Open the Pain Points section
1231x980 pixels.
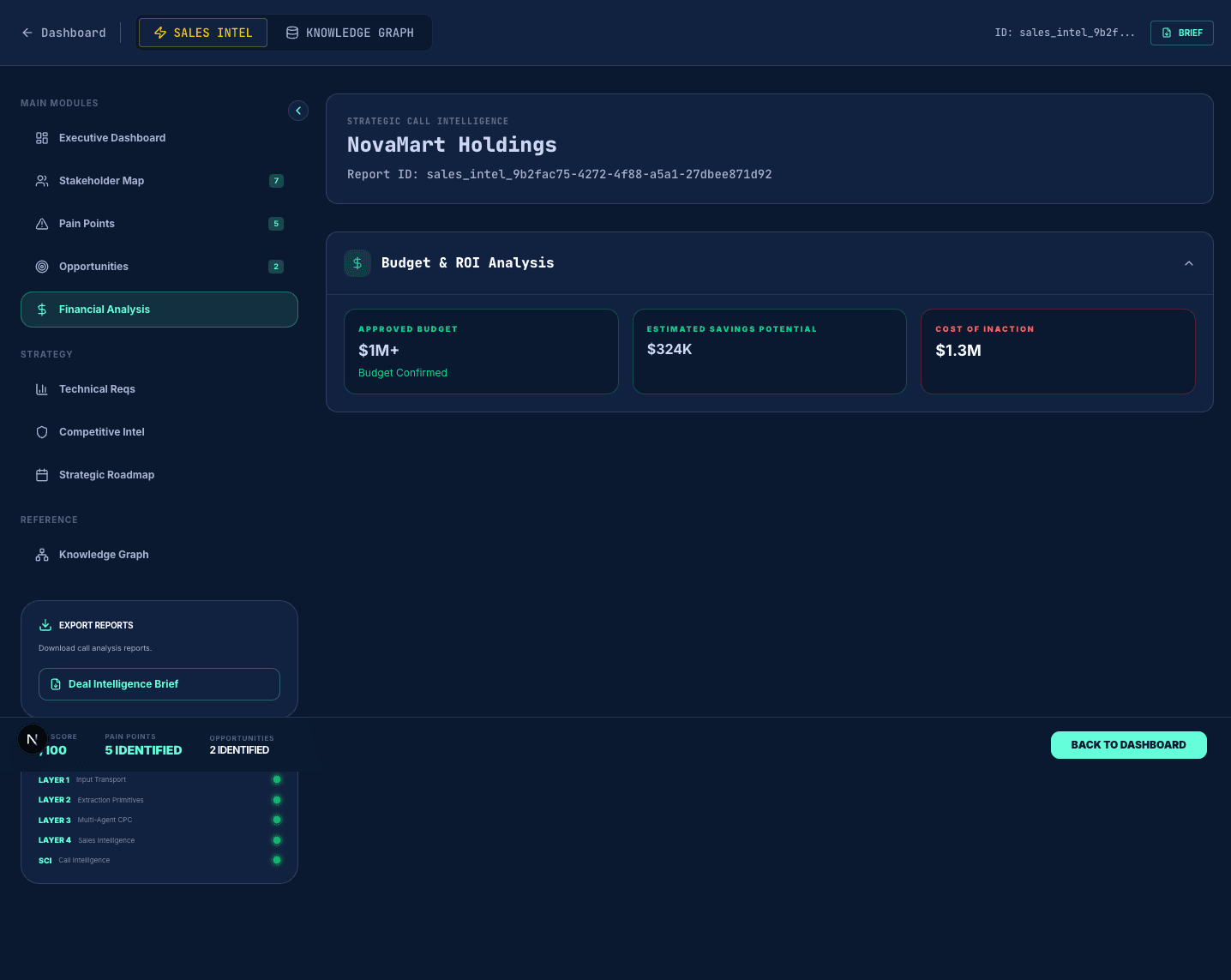coord(159,224)
